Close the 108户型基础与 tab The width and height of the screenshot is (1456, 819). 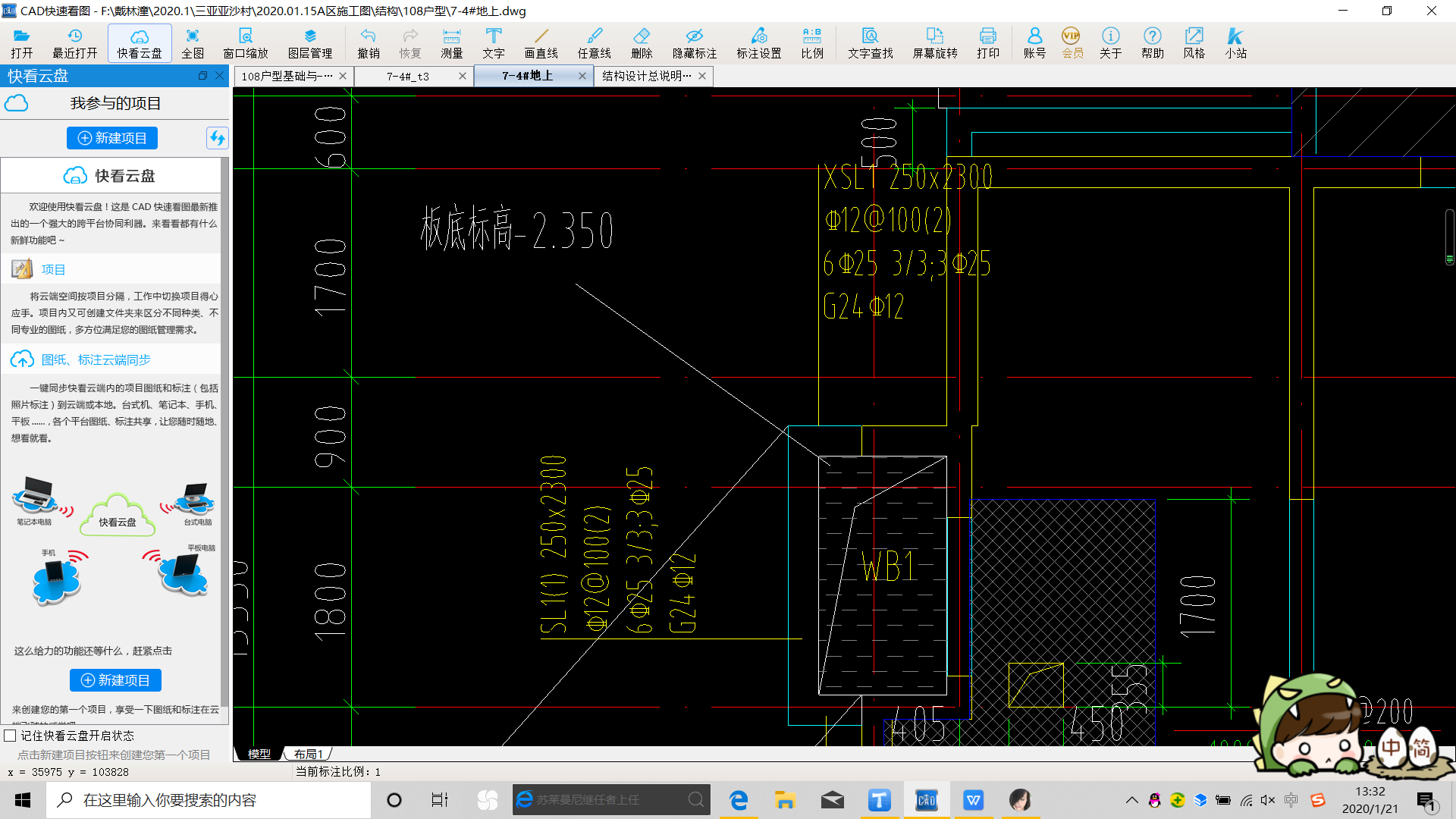(343, 76)
